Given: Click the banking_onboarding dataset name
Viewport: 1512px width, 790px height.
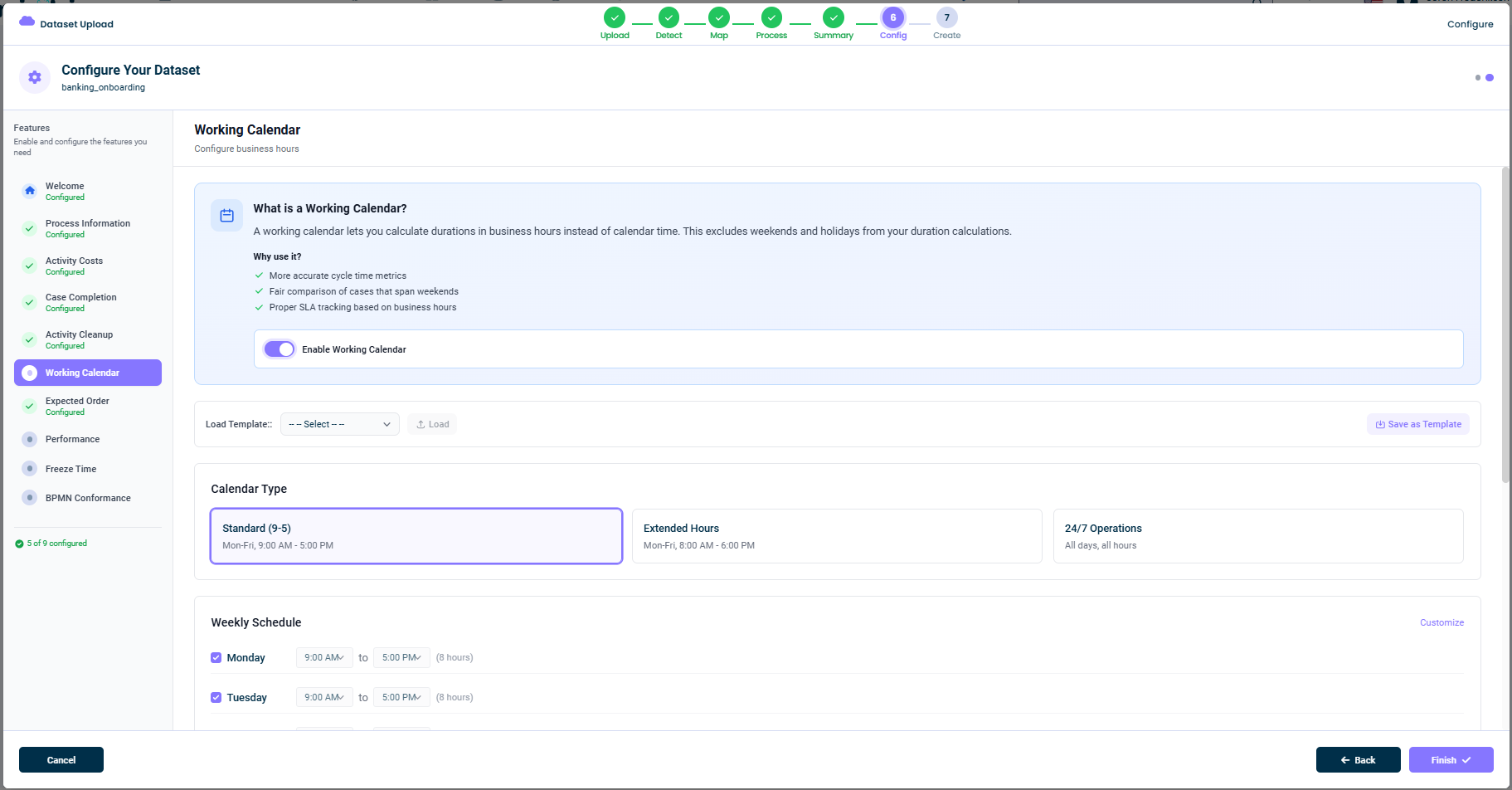Looking at the screenshot, I should tap(103, 87).
